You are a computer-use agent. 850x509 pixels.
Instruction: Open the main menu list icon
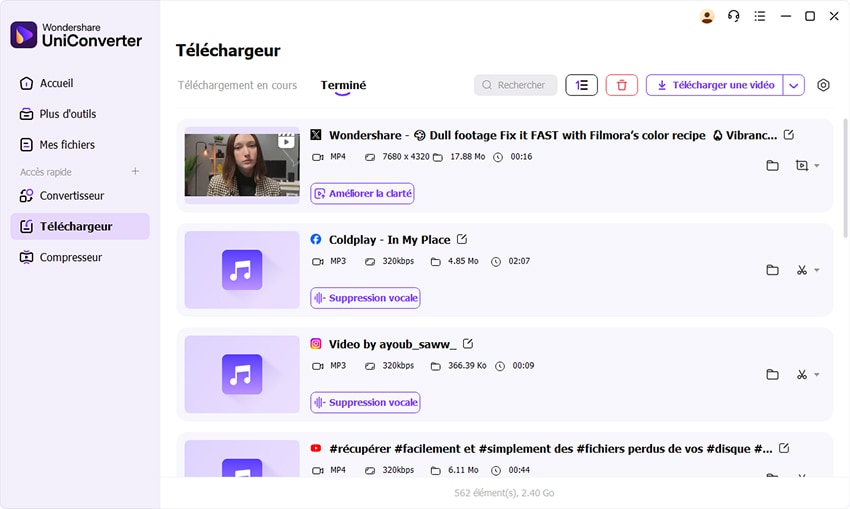760,16
